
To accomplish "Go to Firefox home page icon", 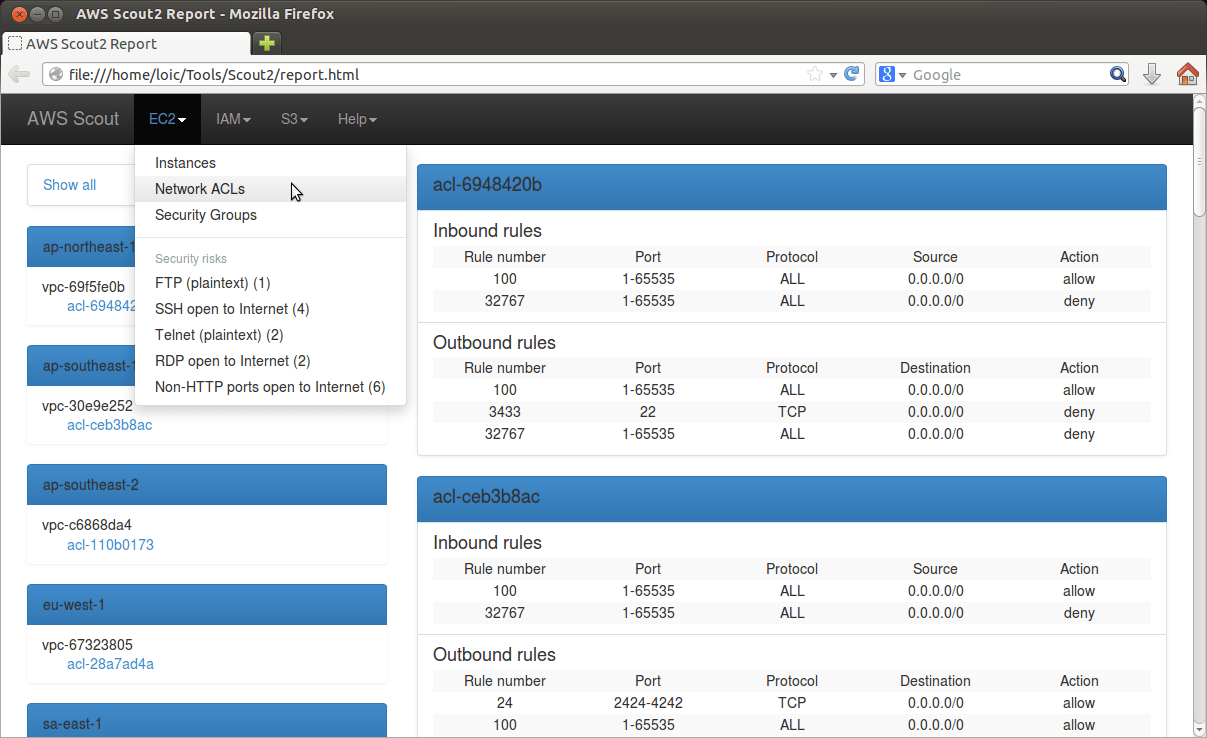I will click(1187, 74).
